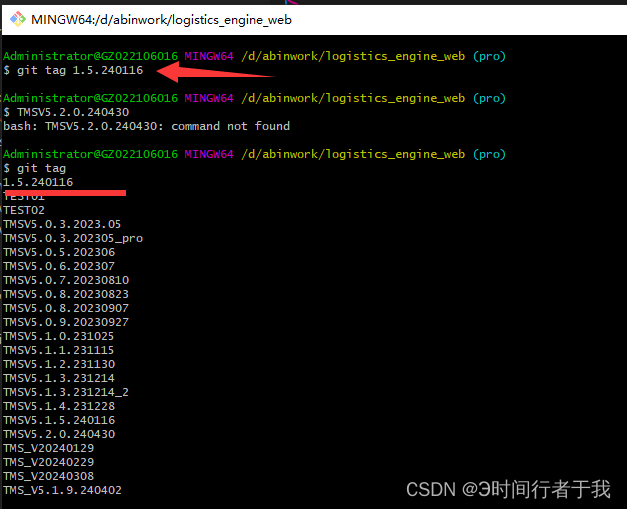Select the tag TMSV5.2.0.240430 in the list
The image size is (627, 509).
[59, 434]
